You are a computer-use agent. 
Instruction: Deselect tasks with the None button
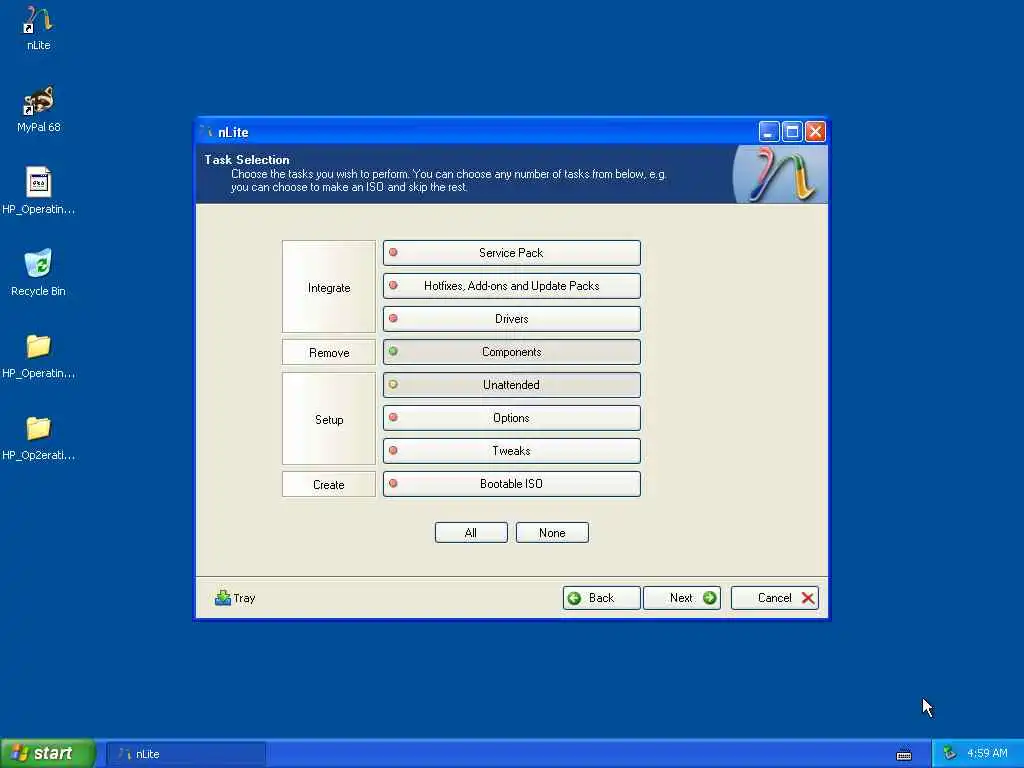point(552,533)
